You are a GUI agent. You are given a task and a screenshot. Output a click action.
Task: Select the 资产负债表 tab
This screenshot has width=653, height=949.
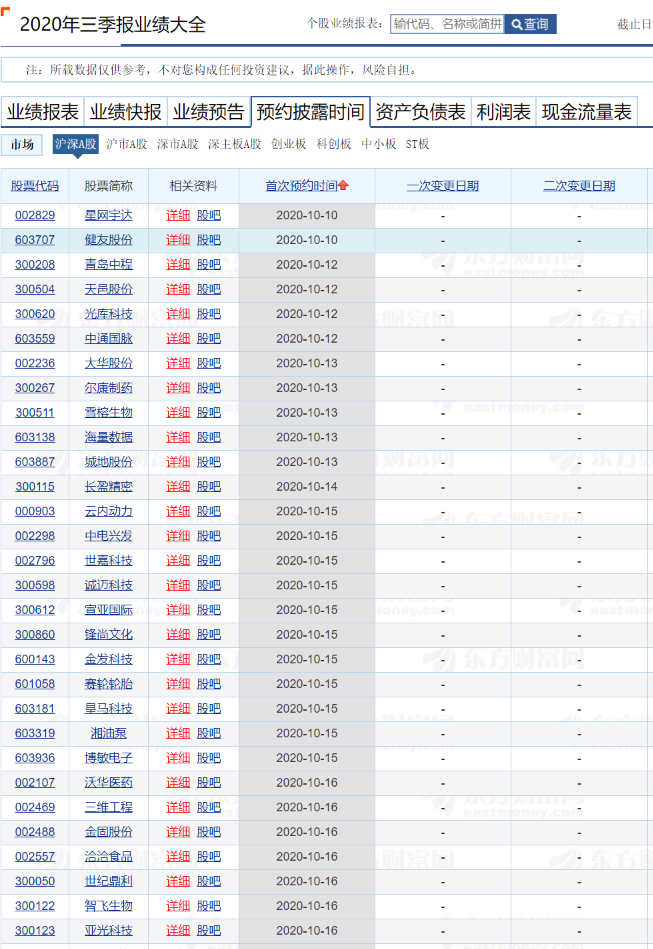pyautogui.click(x=420, y=112)
